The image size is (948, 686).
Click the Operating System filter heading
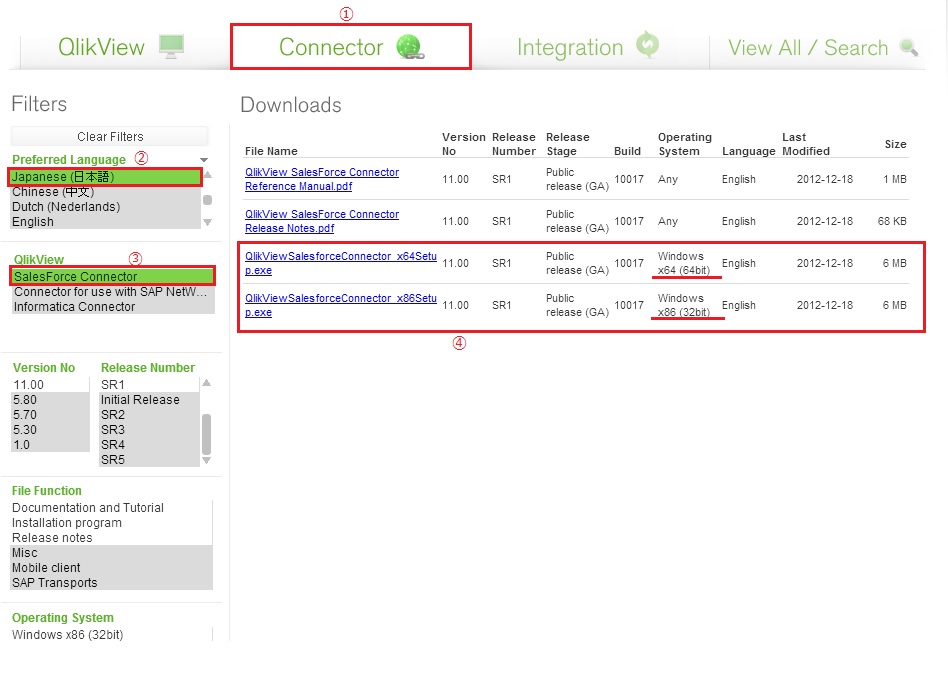[x=63, y=618]
